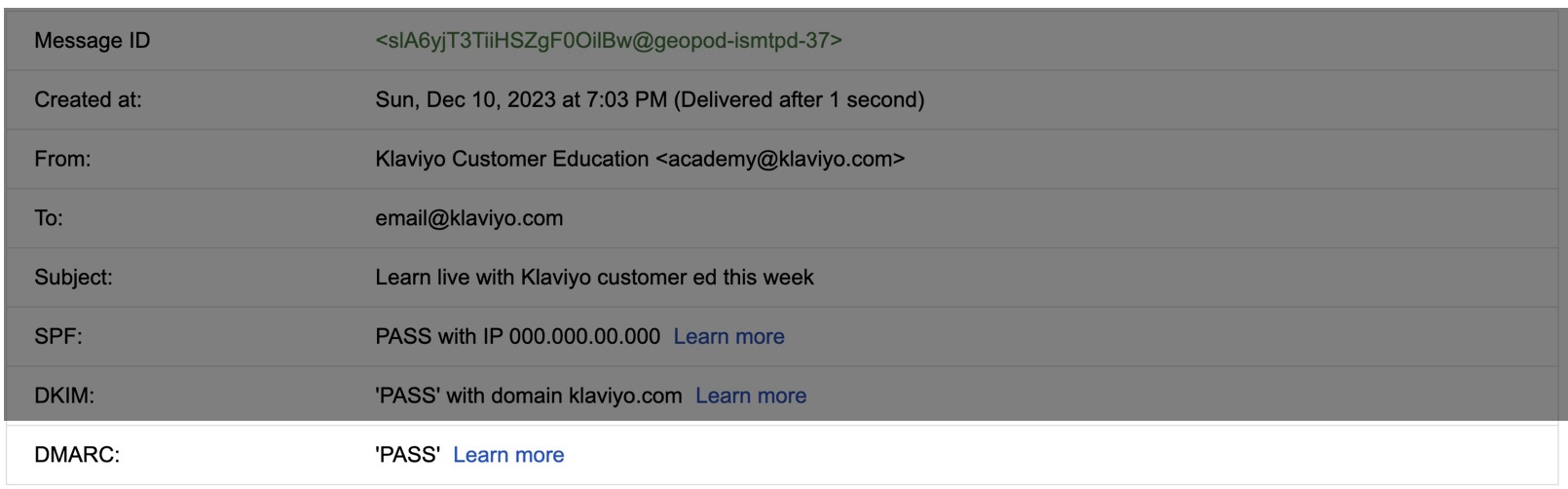Click the "Message ID" row label

click(x=93, y=40)
